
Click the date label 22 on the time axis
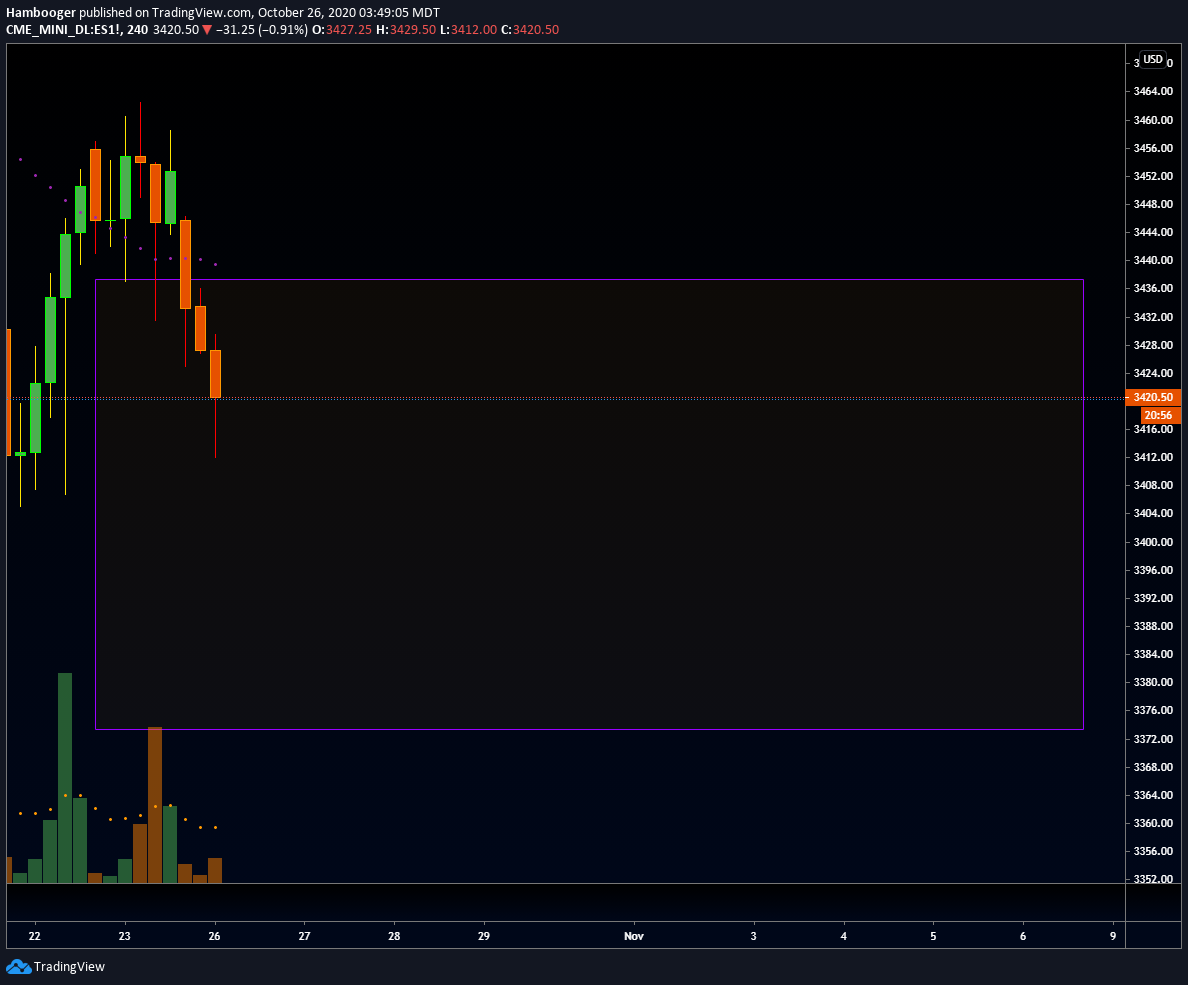pyautogui.click(x=35, y=936)
